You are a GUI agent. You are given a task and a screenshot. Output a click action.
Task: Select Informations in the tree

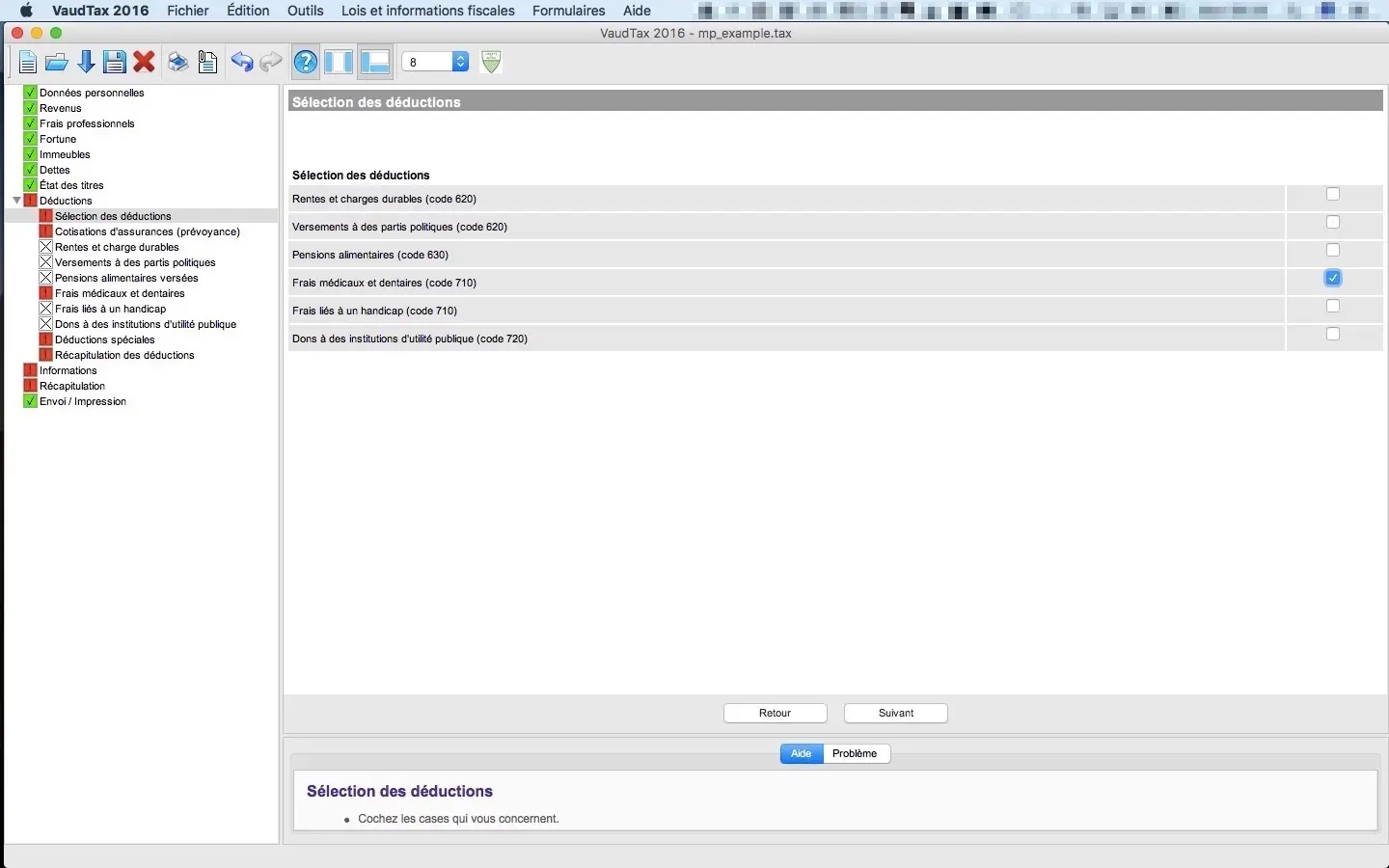(x=68, y=370)
